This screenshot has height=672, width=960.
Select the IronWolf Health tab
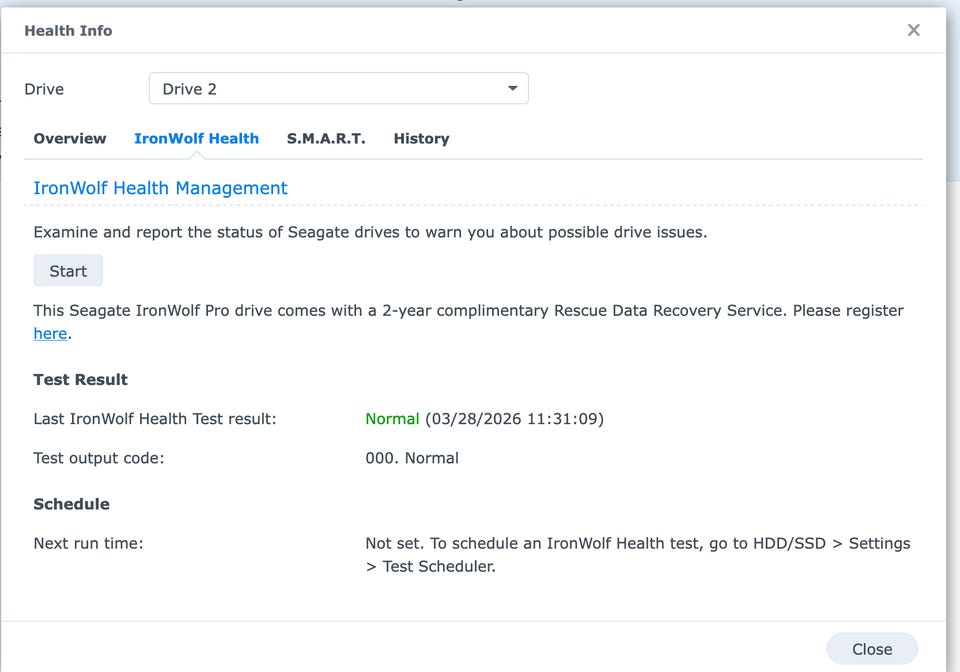tap(197, 138)
